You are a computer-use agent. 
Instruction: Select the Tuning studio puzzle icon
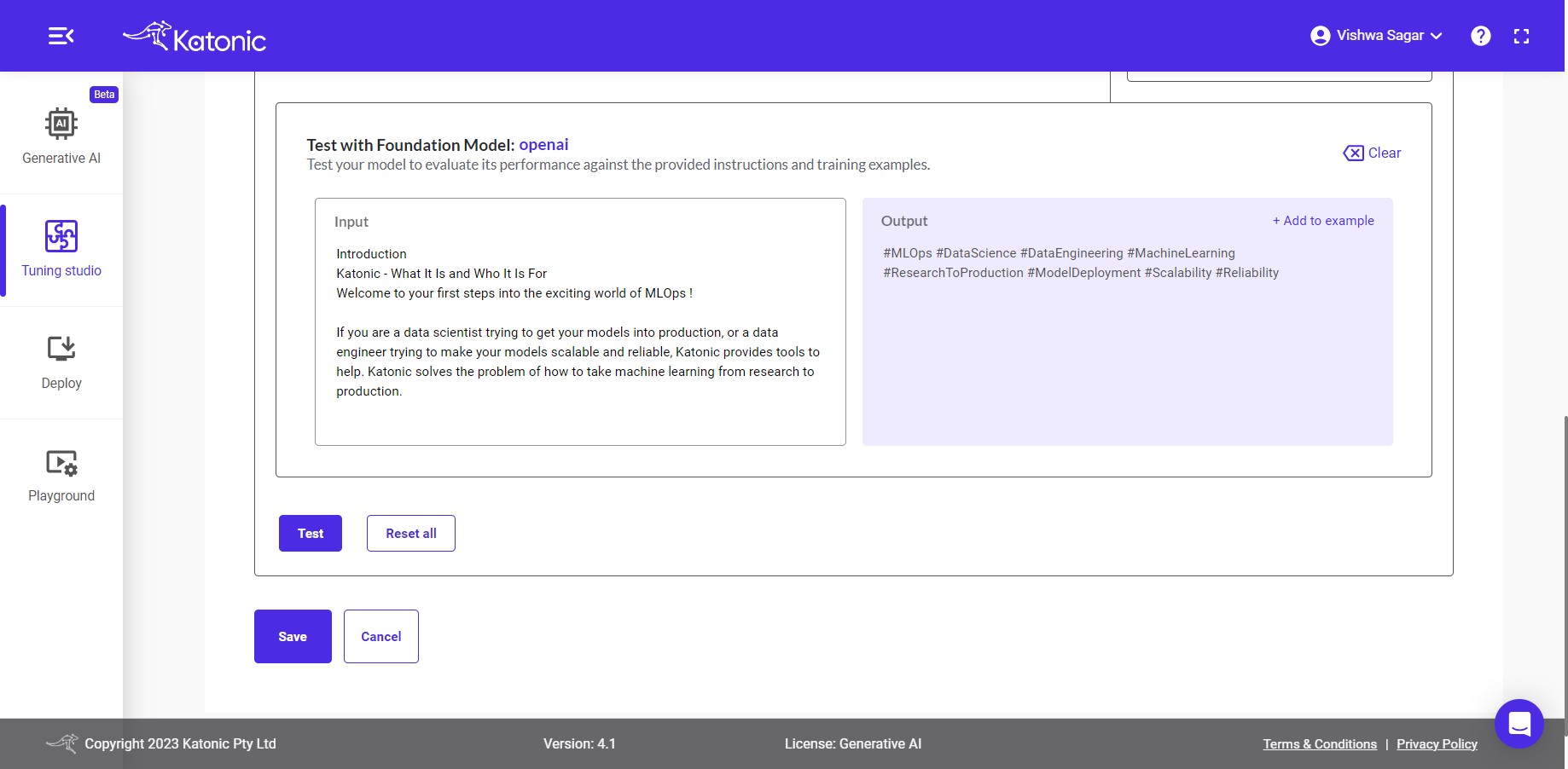61,236
